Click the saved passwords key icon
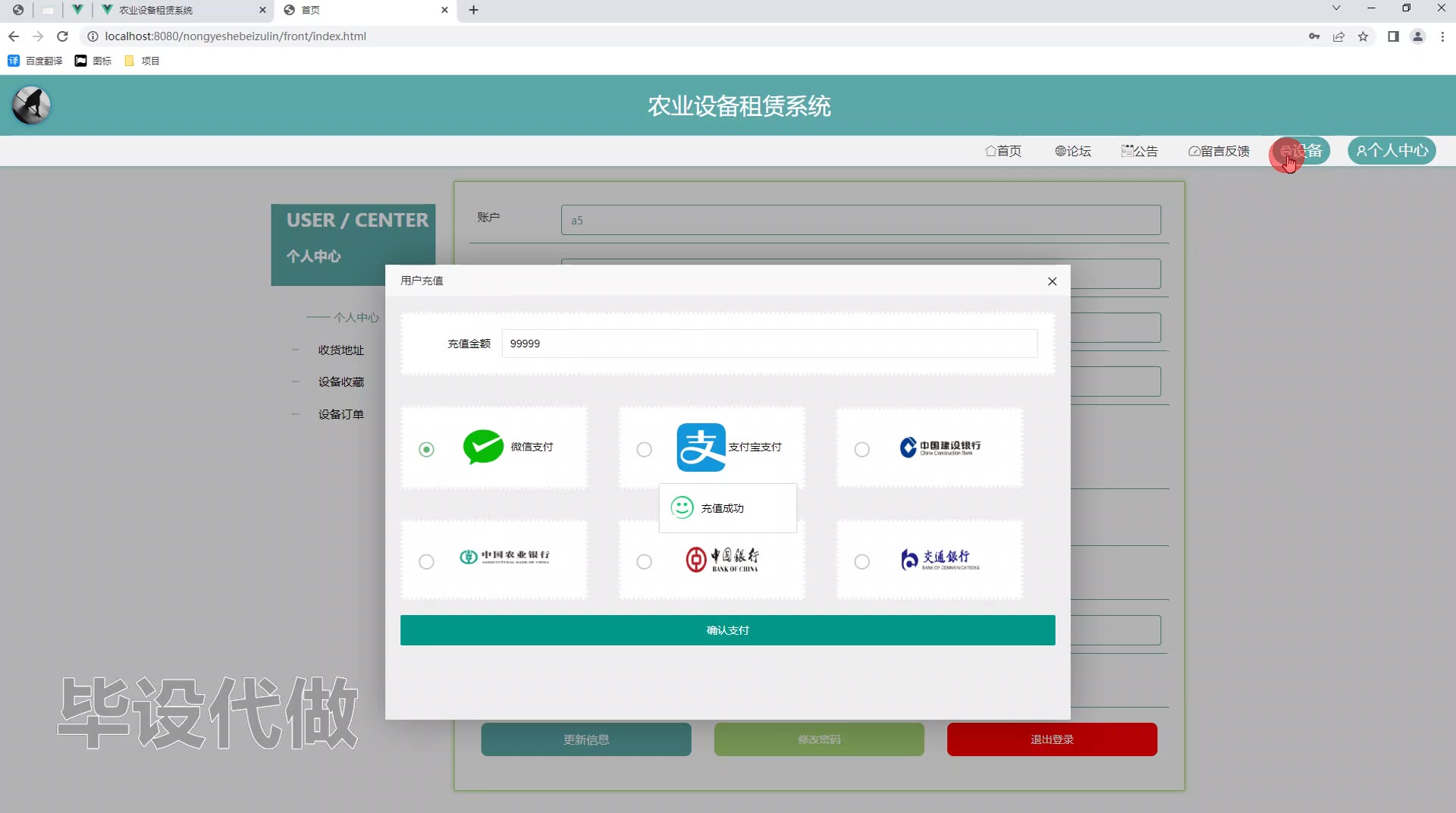Viewport: 1456px width, 813px height. pyautogui.click(x=1314, y=36)
